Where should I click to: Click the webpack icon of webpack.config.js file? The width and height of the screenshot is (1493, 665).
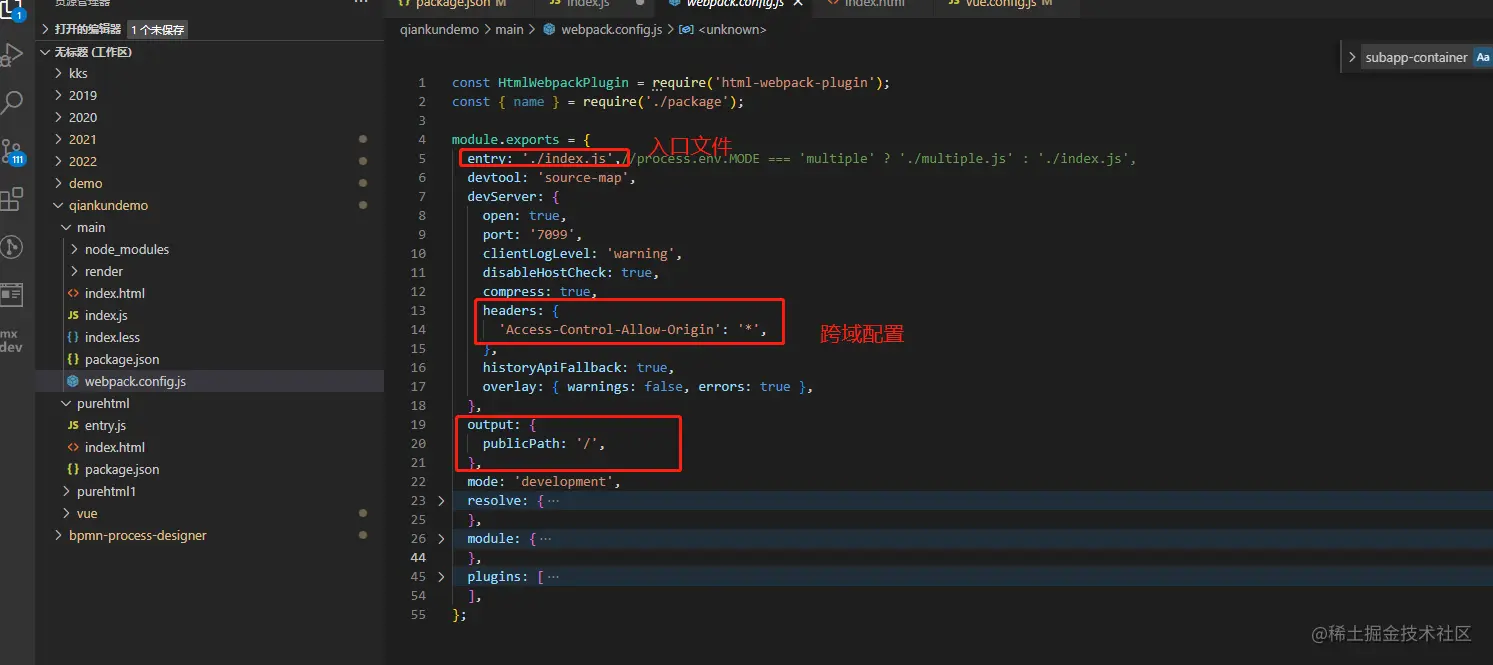click(x=73, y=382)
